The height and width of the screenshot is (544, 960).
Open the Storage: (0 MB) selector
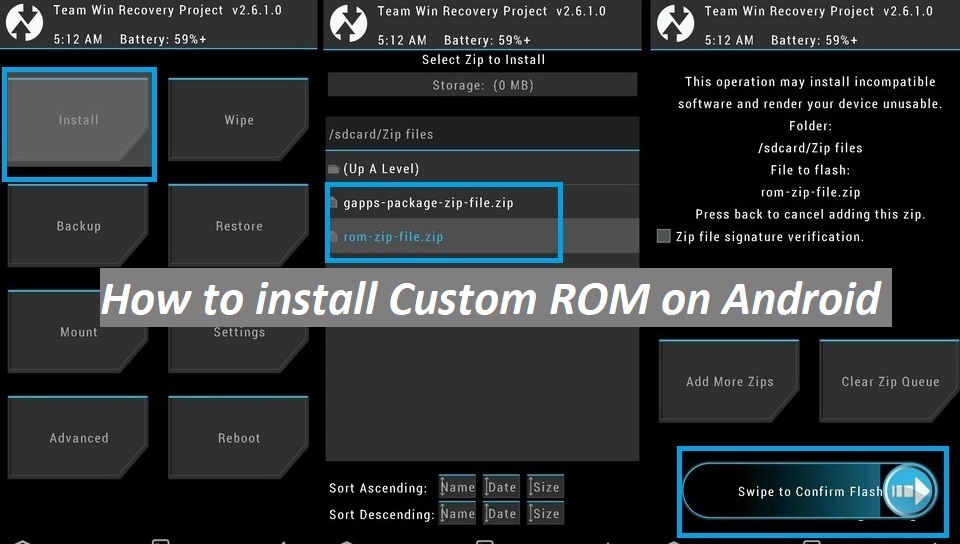[482, 85]
